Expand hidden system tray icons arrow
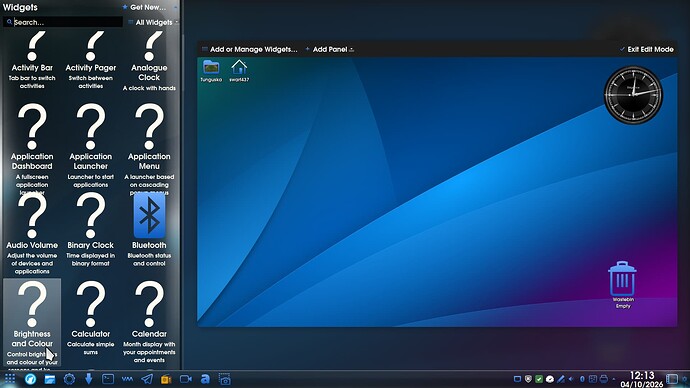This screenshot has height=388, width=690. pos(613,379)
